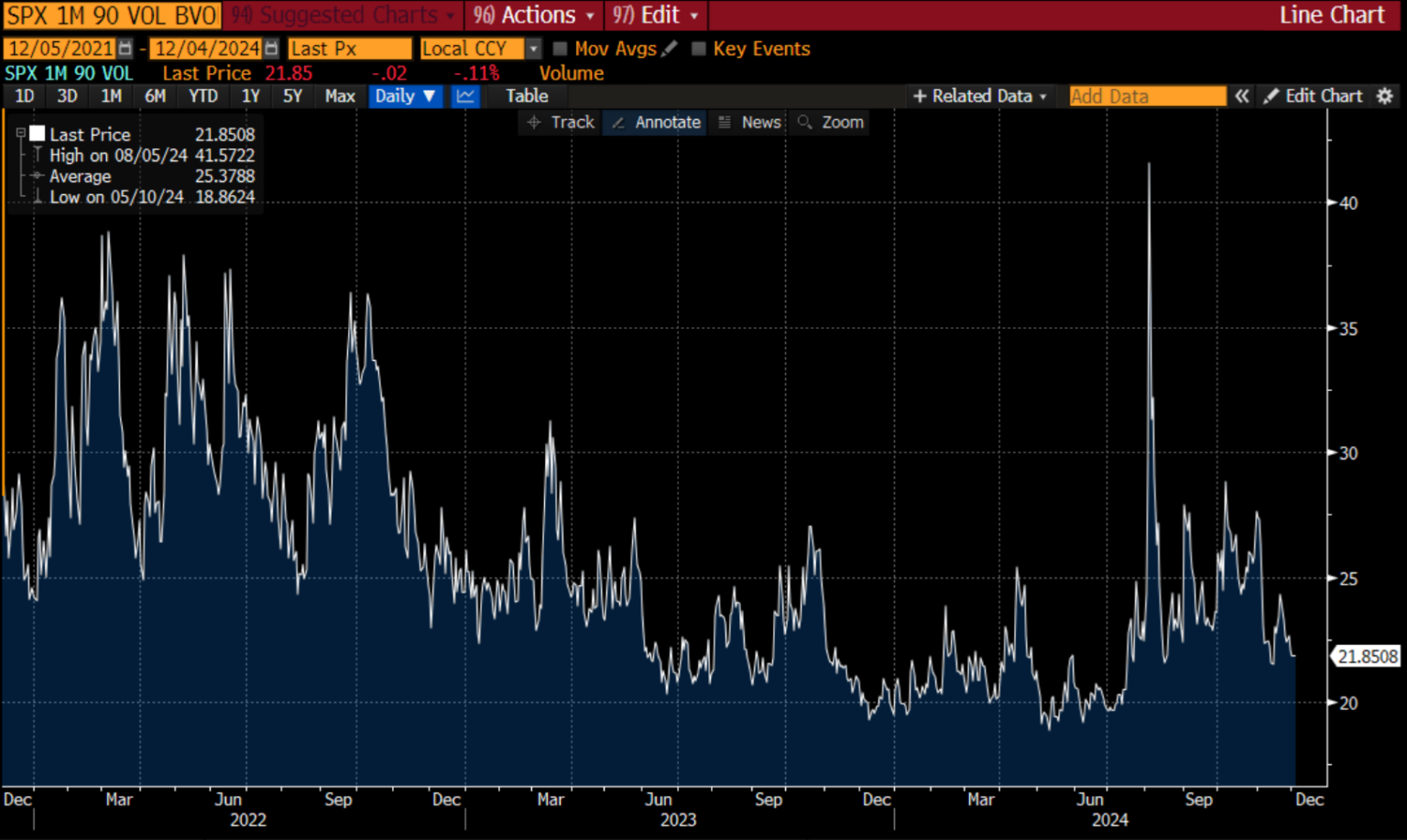Select the 1D time range

click(25, 96)
